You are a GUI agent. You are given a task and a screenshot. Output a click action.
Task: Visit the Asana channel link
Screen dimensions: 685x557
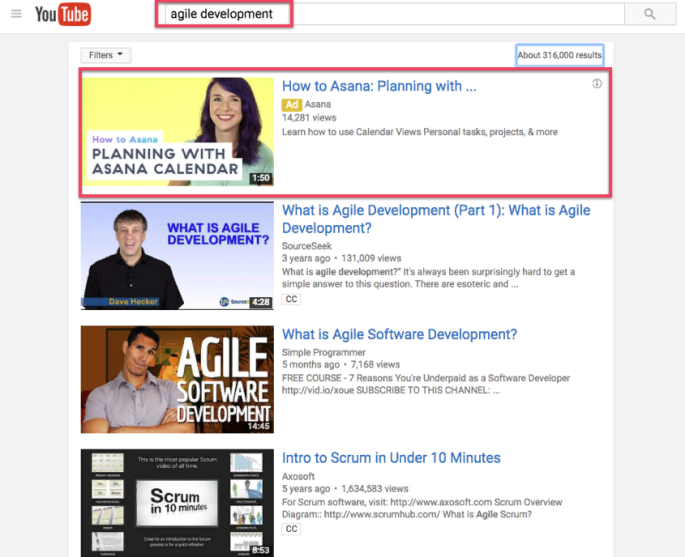[318, 104]
